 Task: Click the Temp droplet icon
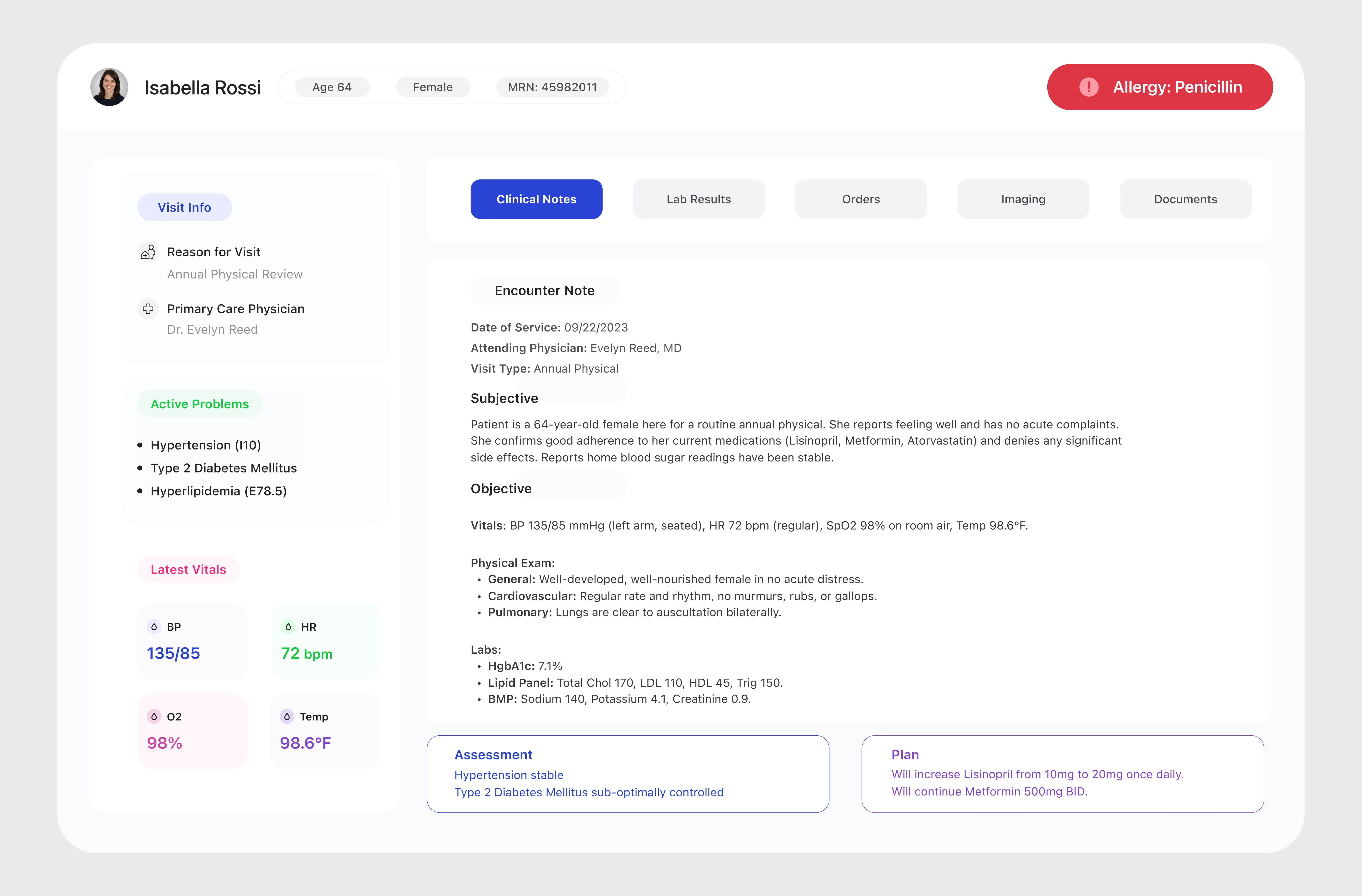(287, 716)
